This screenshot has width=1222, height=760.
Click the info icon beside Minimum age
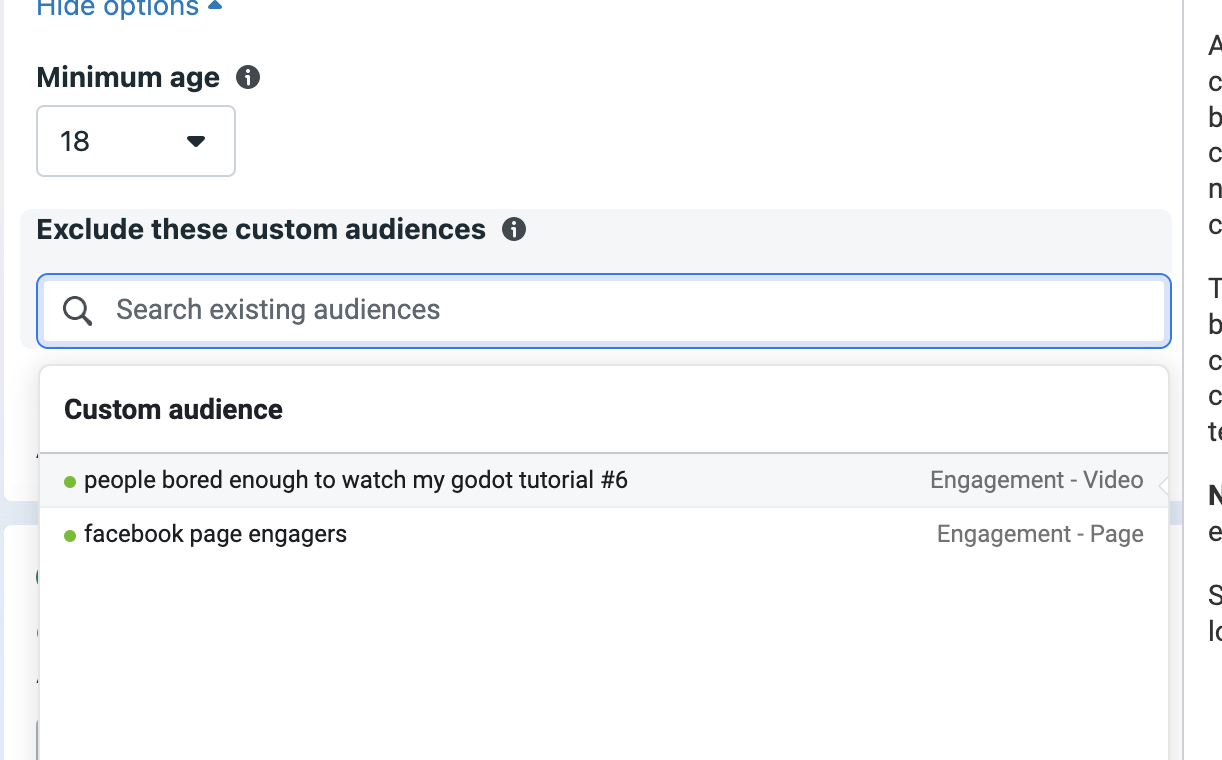tap(248, 77)
